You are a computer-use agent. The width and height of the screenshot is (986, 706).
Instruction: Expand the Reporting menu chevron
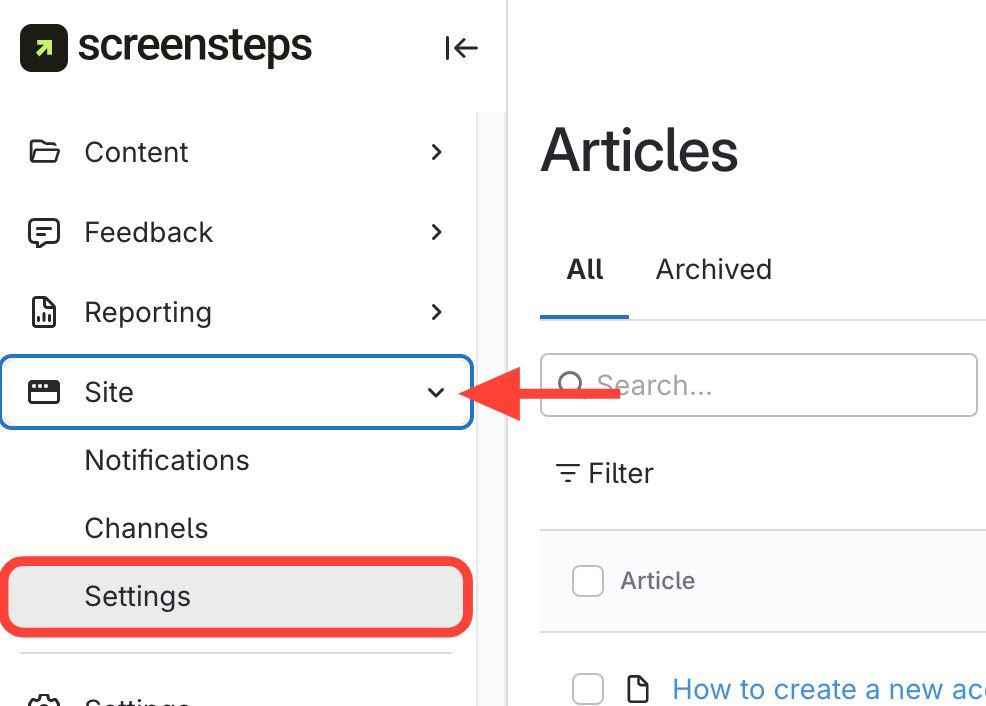pos(436,312)
